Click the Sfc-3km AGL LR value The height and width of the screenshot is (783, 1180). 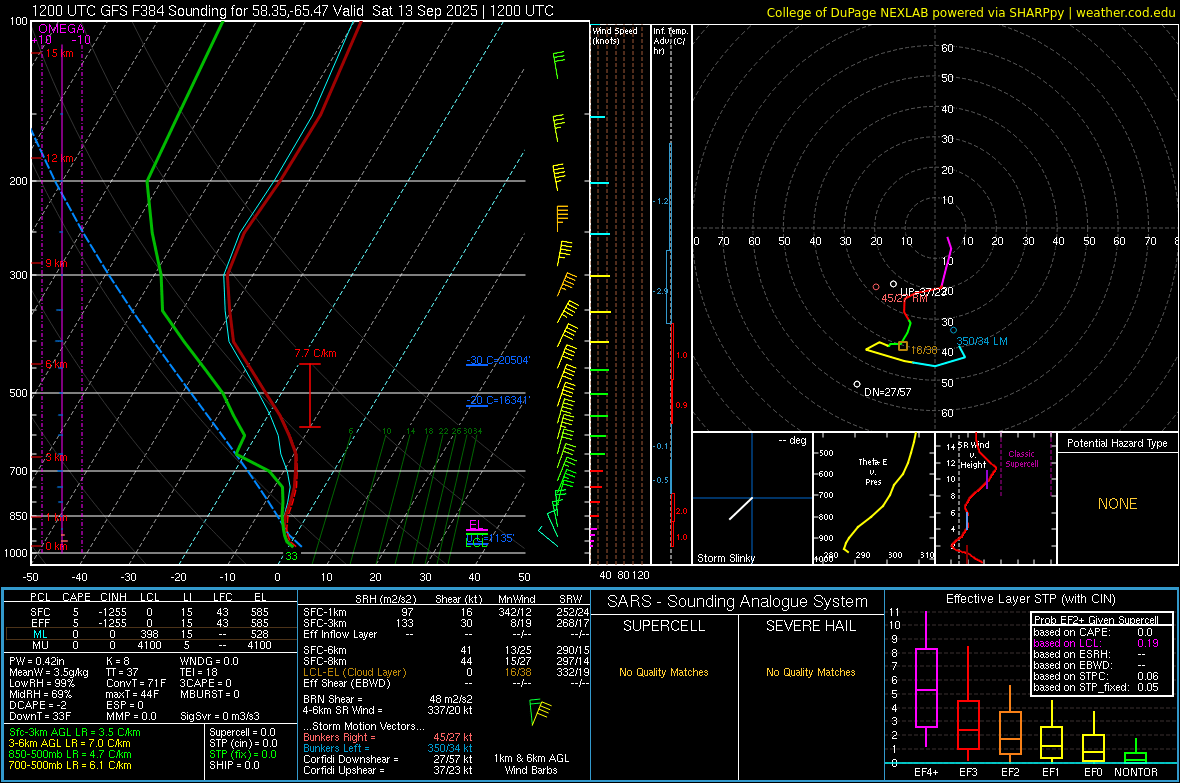tap(75, 732)
